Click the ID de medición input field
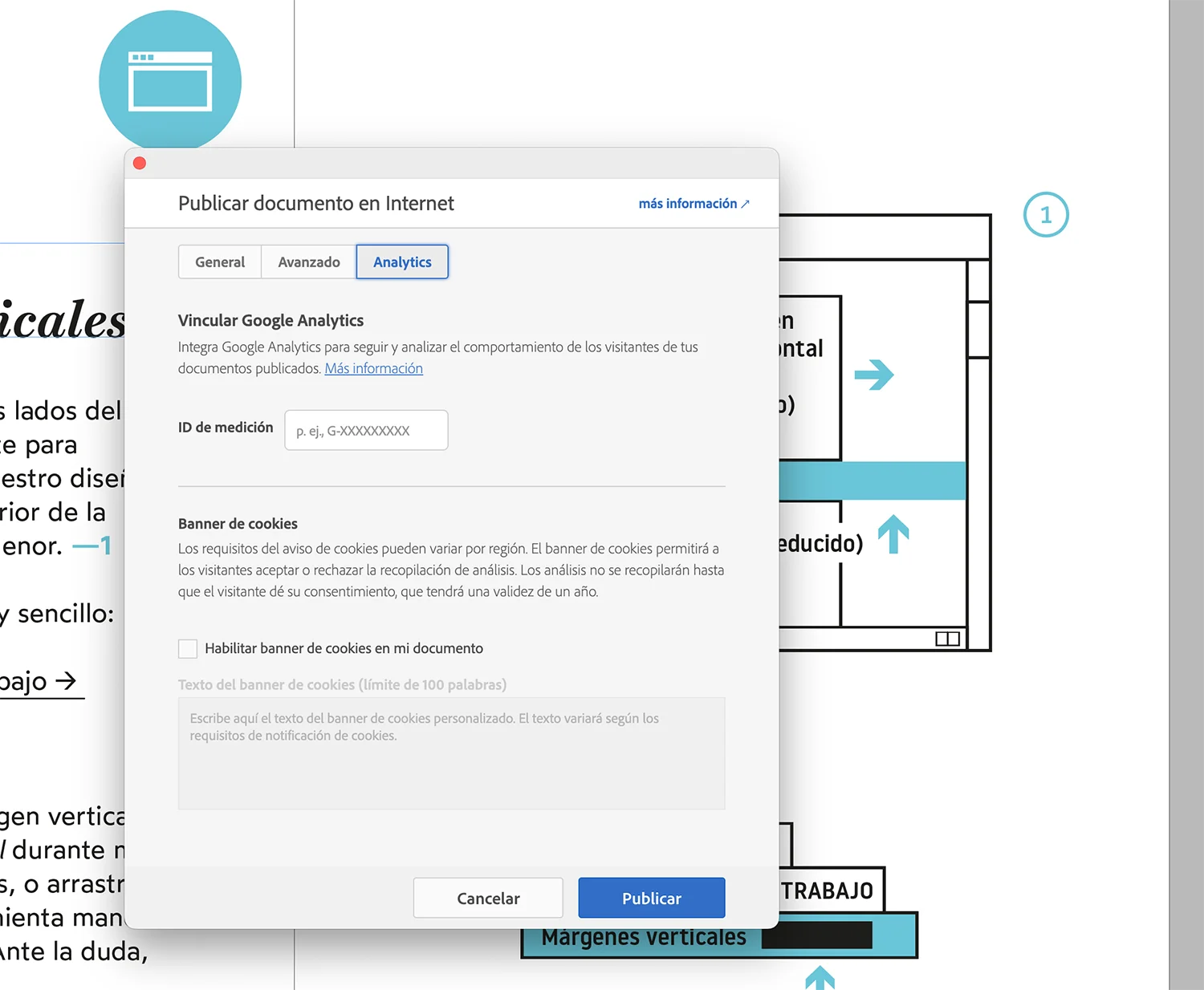The width and height of the screenshot is (1204, 990). pyautogui.click(x=365, y=430)
